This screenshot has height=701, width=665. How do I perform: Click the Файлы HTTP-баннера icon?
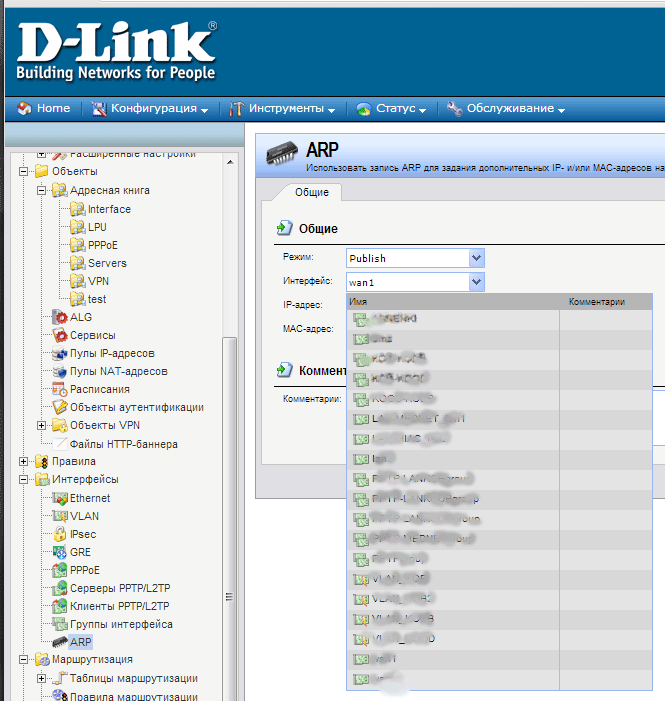(59, 444)
